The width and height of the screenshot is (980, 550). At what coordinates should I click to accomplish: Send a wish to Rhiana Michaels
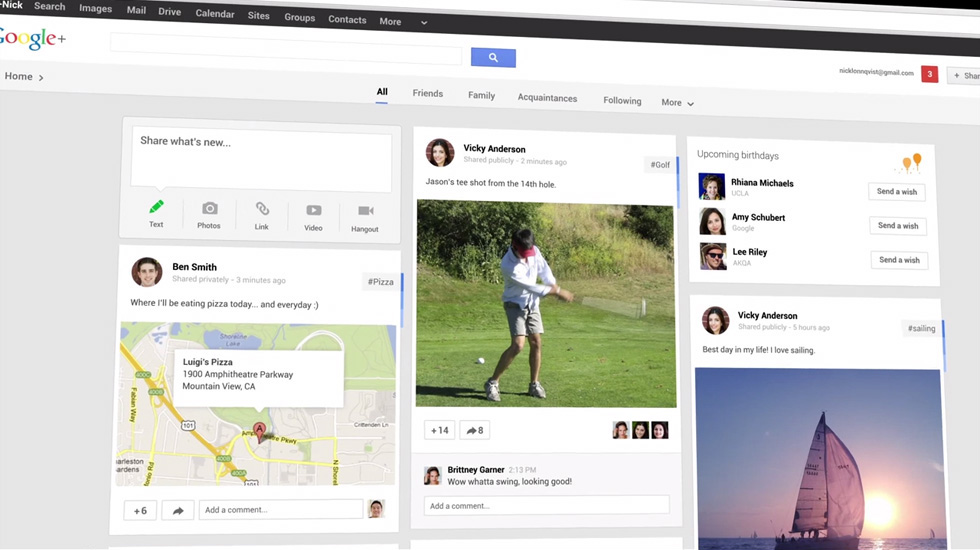tap(896, 192)
